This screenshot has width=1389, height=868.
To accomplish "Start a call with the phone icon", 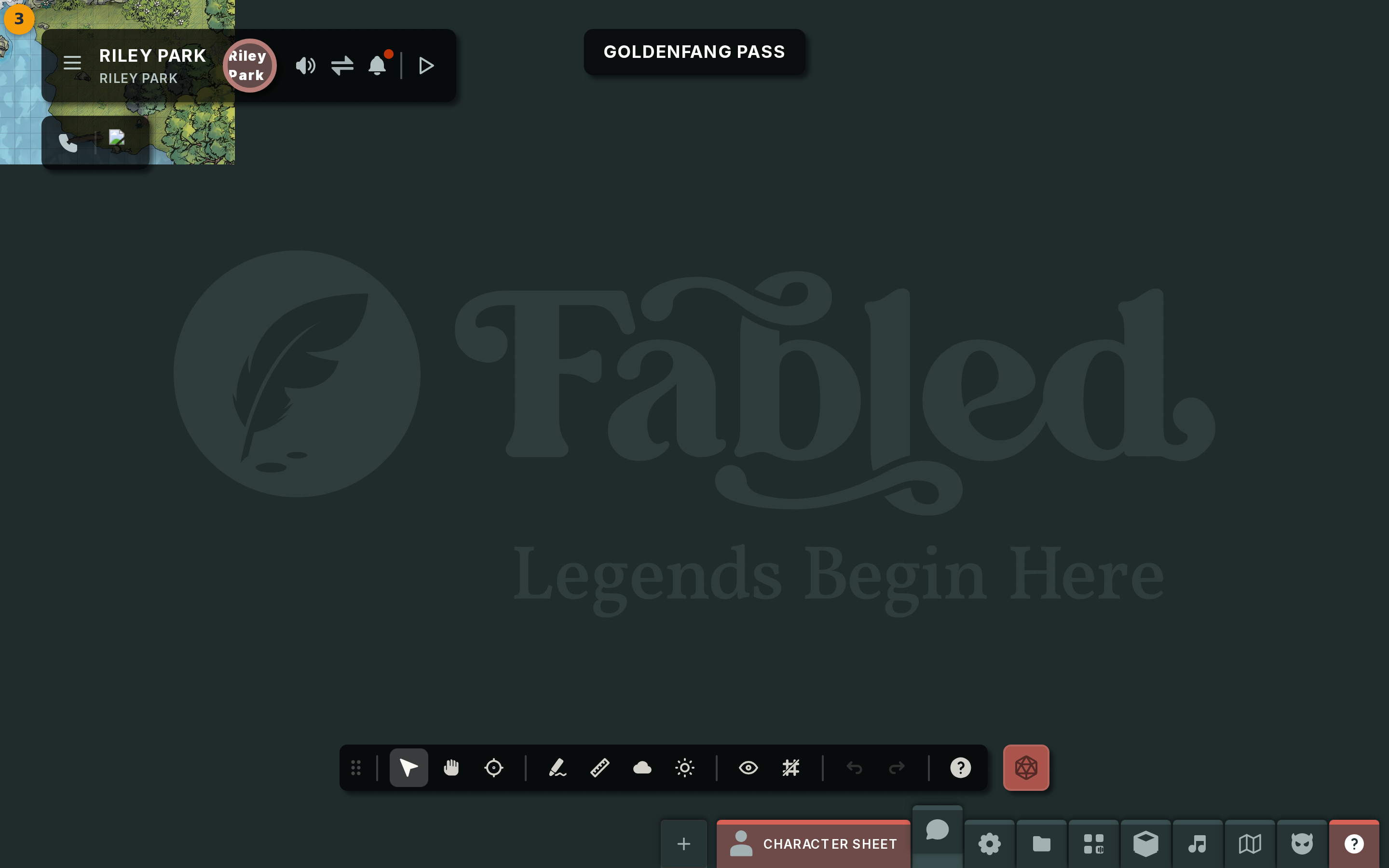I will (x=68, y=142).
